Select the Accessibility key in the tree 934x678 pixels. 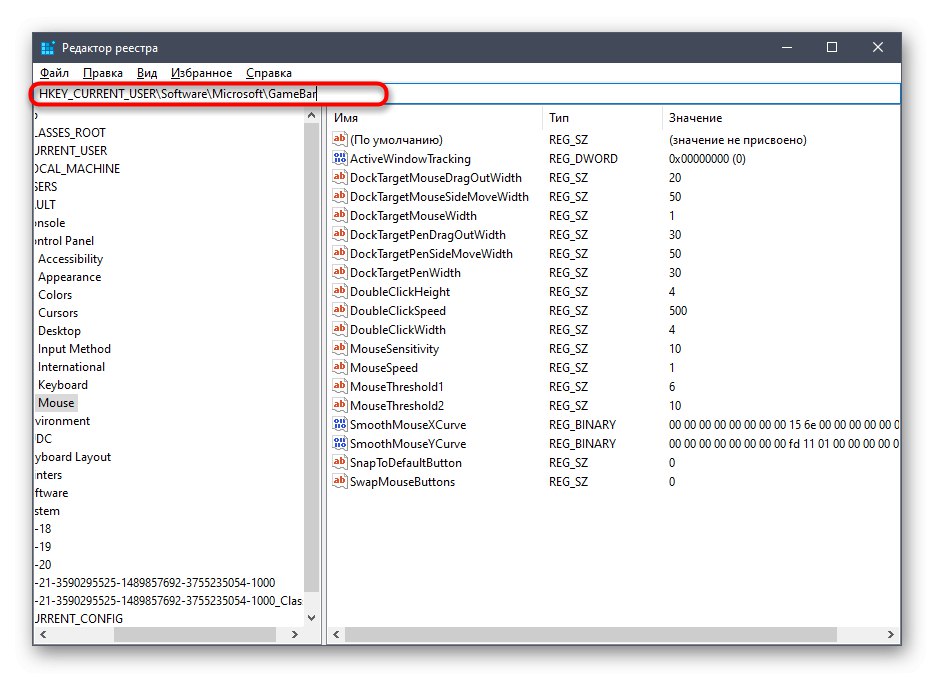70,259
